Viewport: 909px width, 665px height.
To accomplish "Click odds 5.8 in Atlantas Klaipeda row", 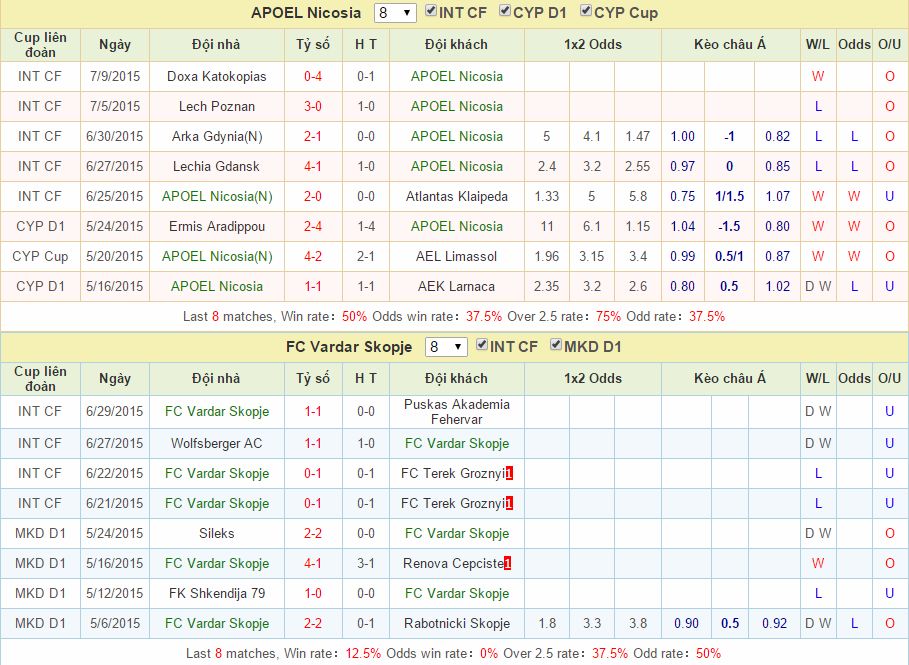I will [x=638, y=197].
